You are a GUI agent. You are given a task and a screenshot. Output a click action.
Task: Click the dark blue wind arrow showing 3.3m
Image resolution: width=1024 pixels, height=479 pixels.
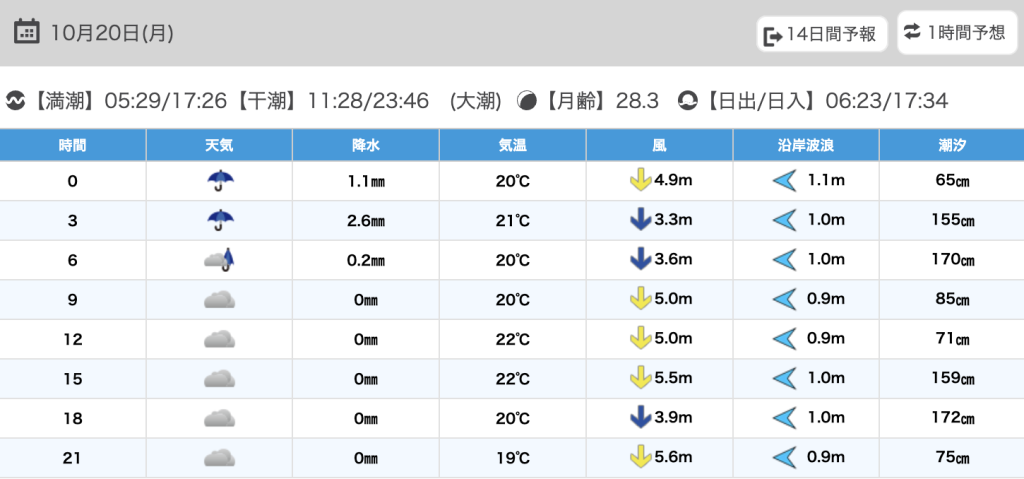point(638,220)
